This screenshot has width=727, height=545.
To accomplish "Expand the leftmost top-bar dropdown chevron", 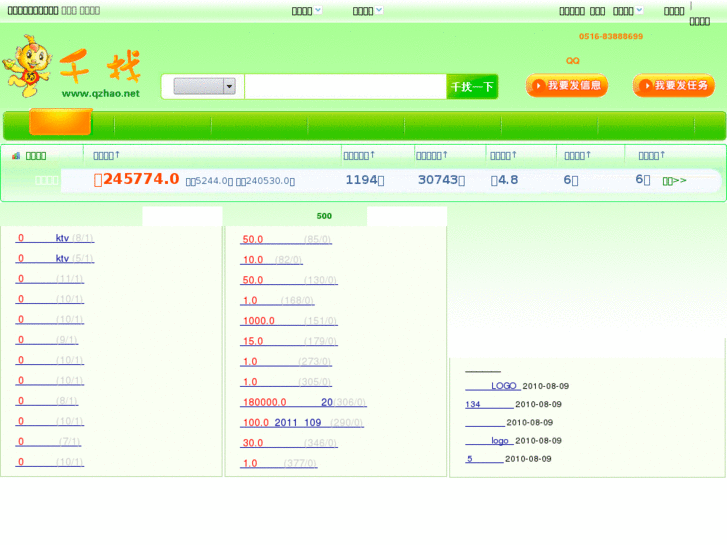I will 318,10.
